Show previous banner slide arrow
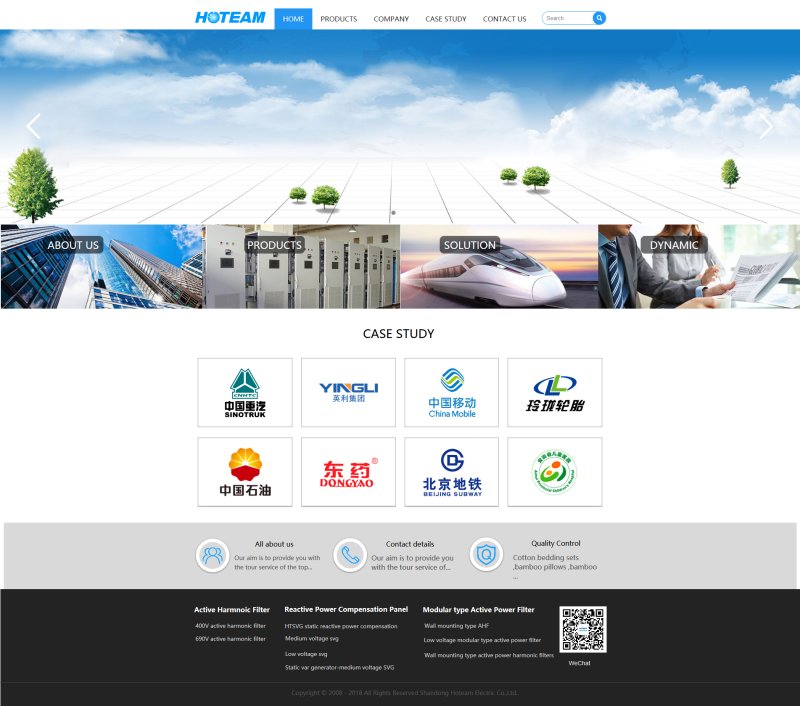 [x=33, y=126]
